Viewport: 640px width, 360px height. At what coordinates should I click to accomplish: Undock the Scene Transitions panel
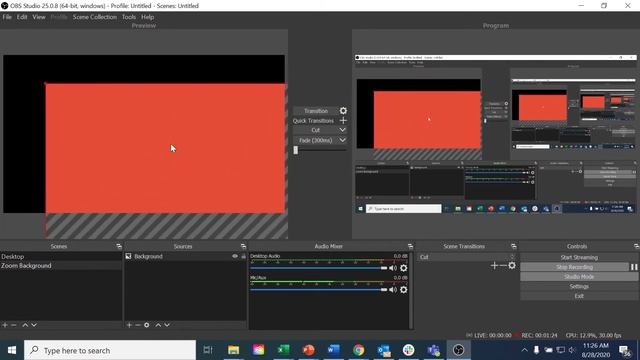[513, 246]
